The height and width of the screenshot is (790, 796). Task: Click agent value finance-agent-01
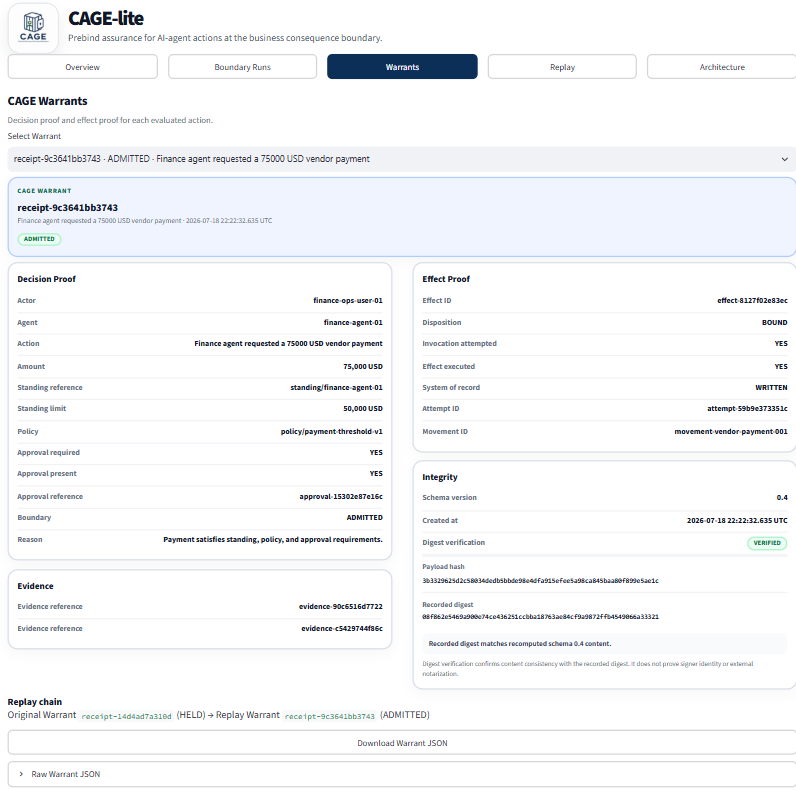coord(353,322)
